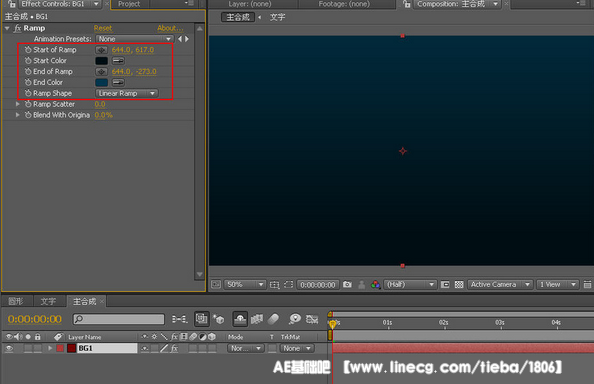Viewport: 594px width, 384px height.
Task: Open the 50% magnification dropdown
Action: point(245,284)
